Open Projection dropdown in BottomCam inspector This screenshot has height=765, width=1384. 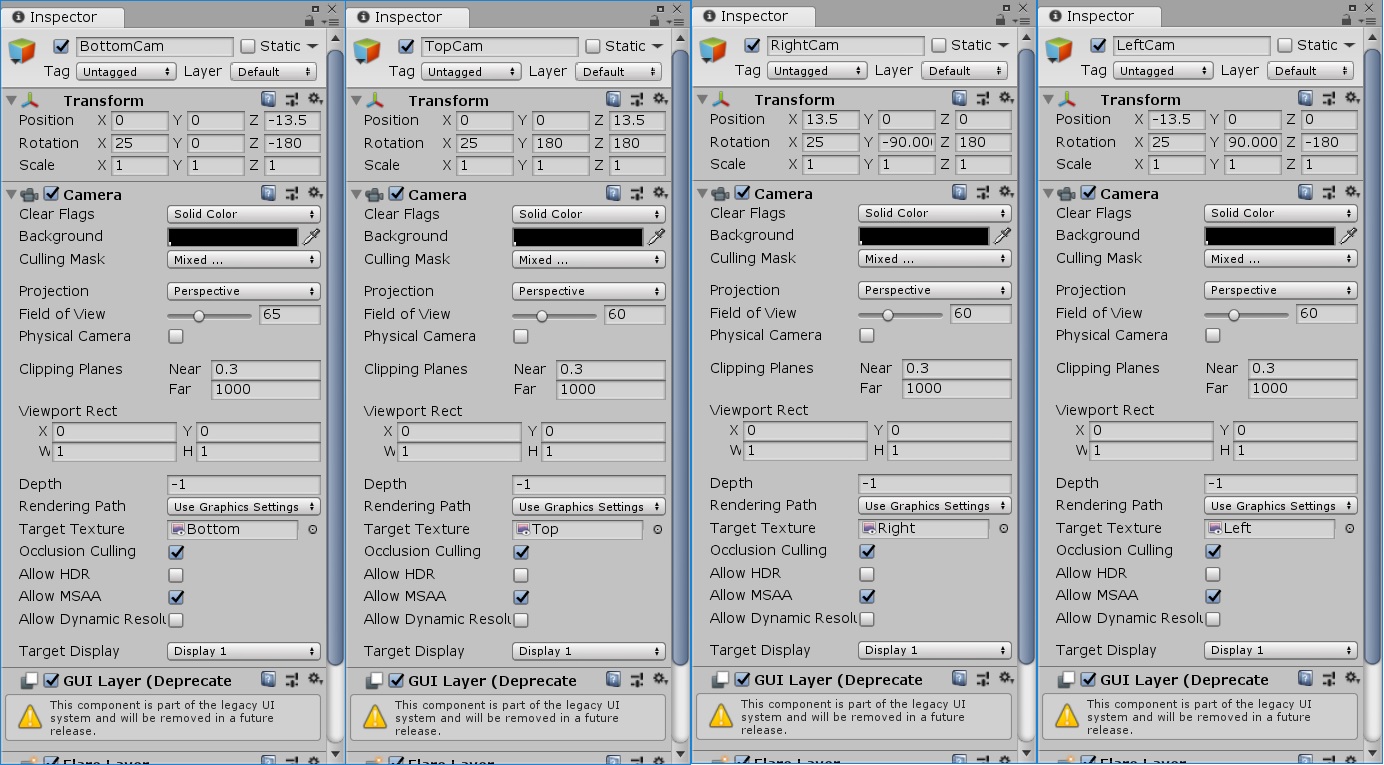pos(244,291)
